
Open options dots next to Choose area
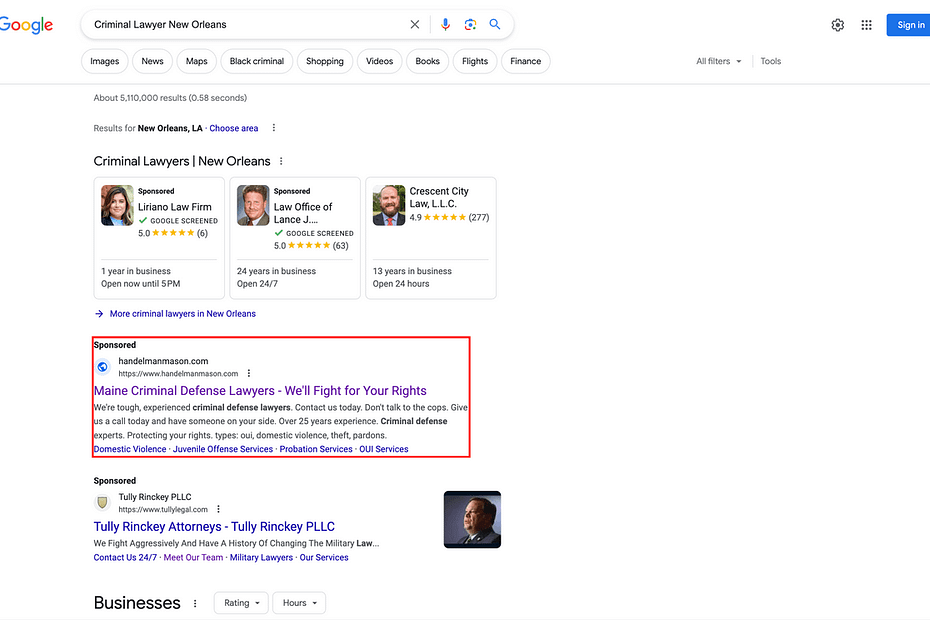click(273, 128)
